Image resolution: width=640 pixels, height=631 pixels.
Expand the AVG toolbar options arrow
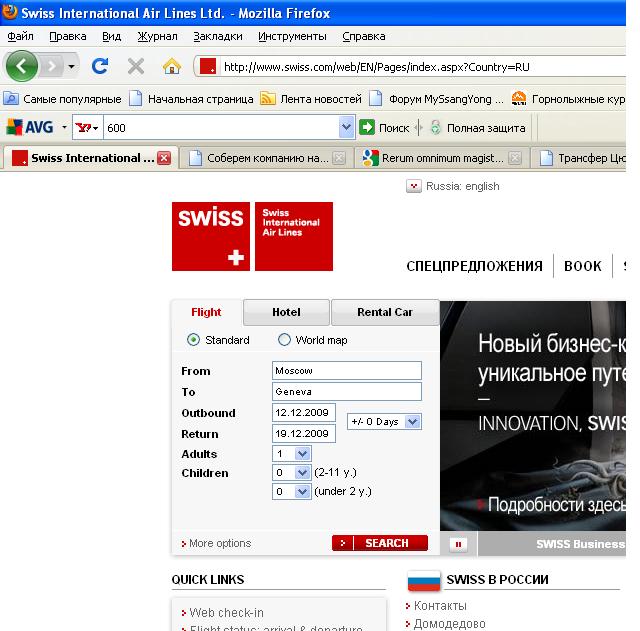[x=64, y=127]
